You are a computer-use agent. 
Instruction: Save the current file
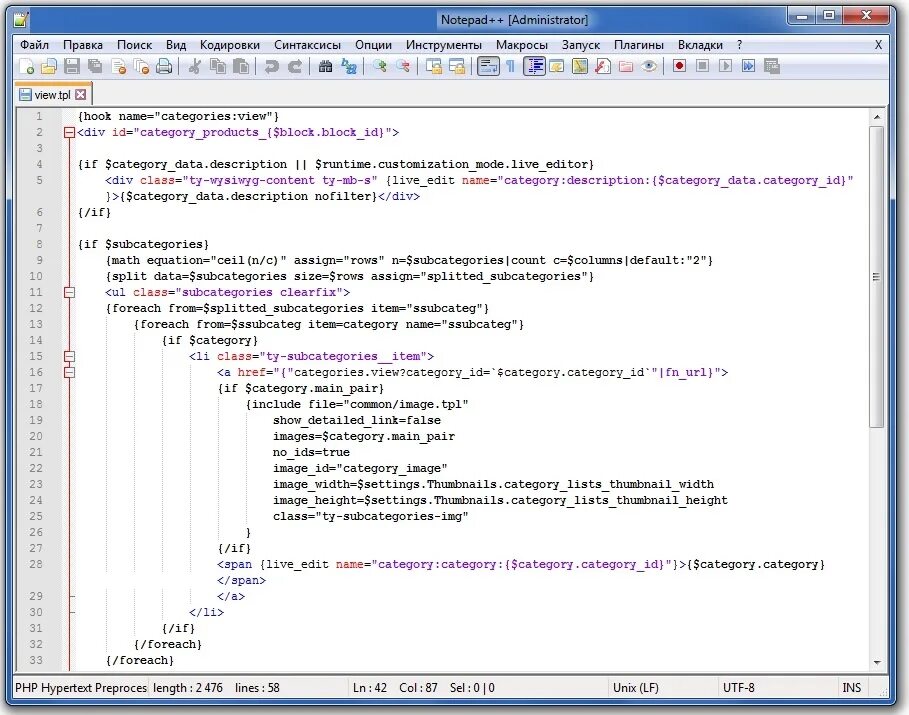[72, 66]
